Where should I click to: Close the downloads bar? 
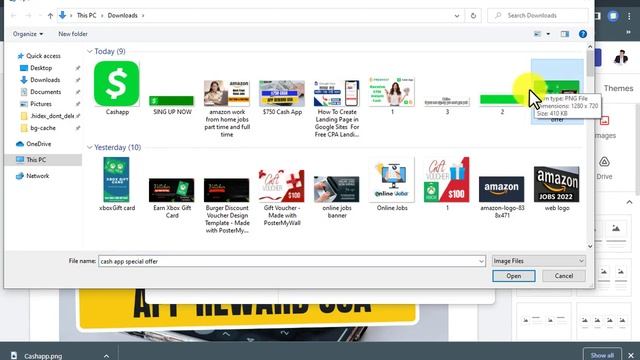pyautogui.click(x=631, y=356)
